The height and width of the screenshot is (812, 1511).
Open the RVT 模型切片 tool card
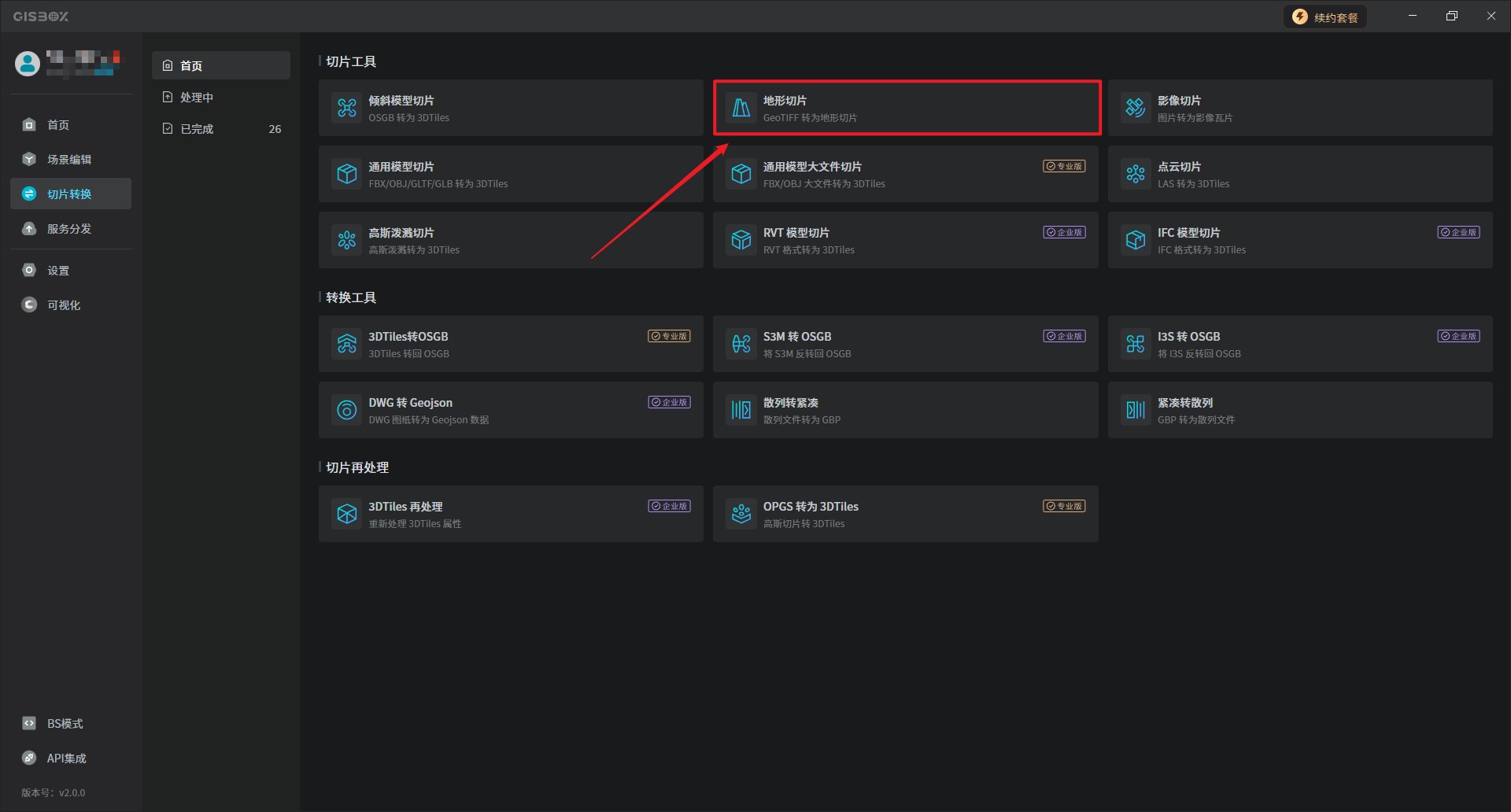click(905, 240)
